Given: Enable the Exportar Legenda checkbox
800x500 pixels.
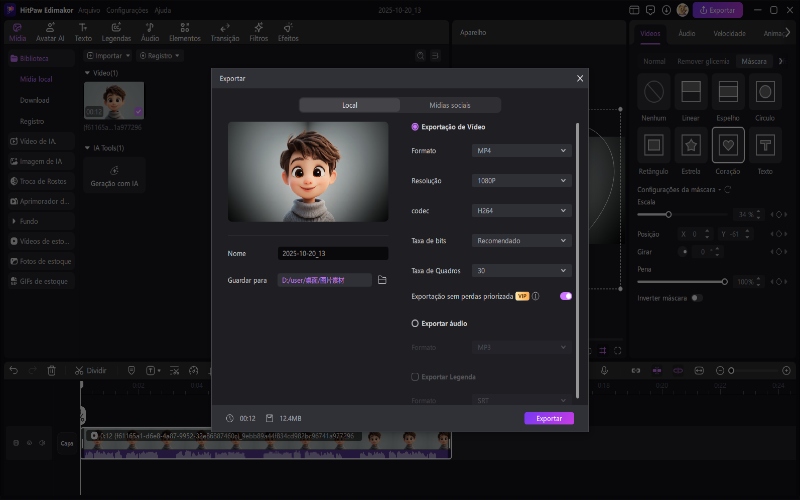Looking at the screenshot, I should click(x=416, y=377).
